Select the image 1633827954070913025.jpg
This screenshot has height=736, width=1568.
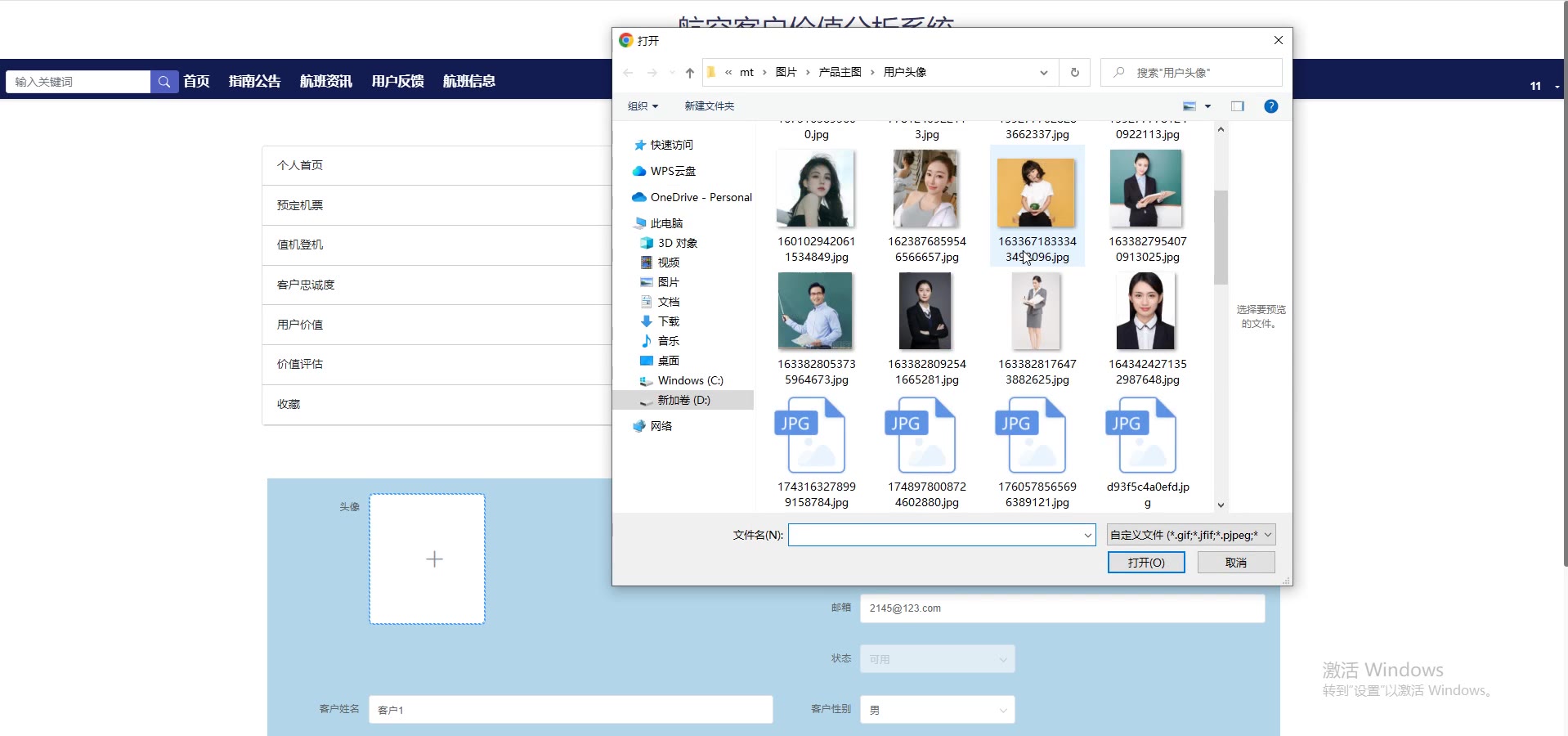click(x=1148, y=206)
